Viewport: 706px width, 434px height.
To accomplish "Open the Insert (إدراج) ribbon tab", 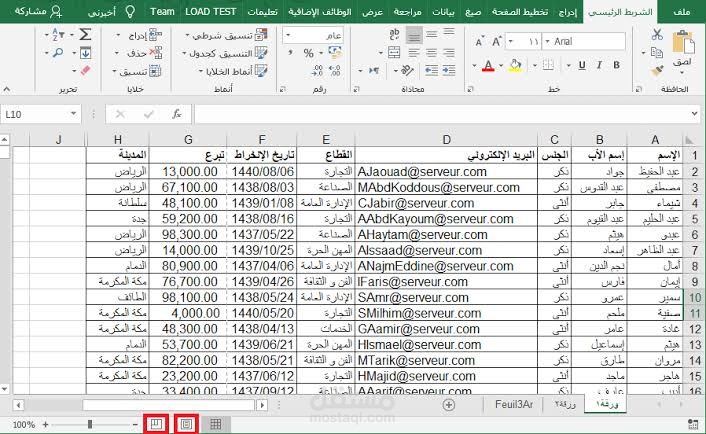I will point(568,12).
